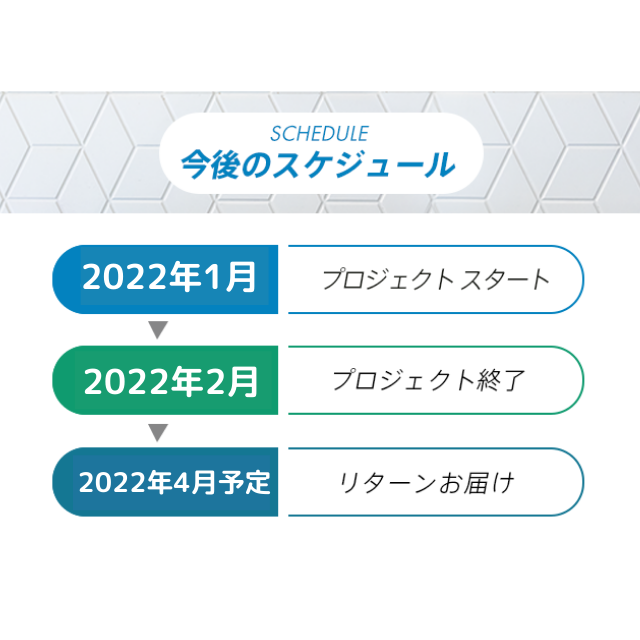The image size is (640, 640).
Task: Click the word 予定 in the April label
Action: point(248,483)
